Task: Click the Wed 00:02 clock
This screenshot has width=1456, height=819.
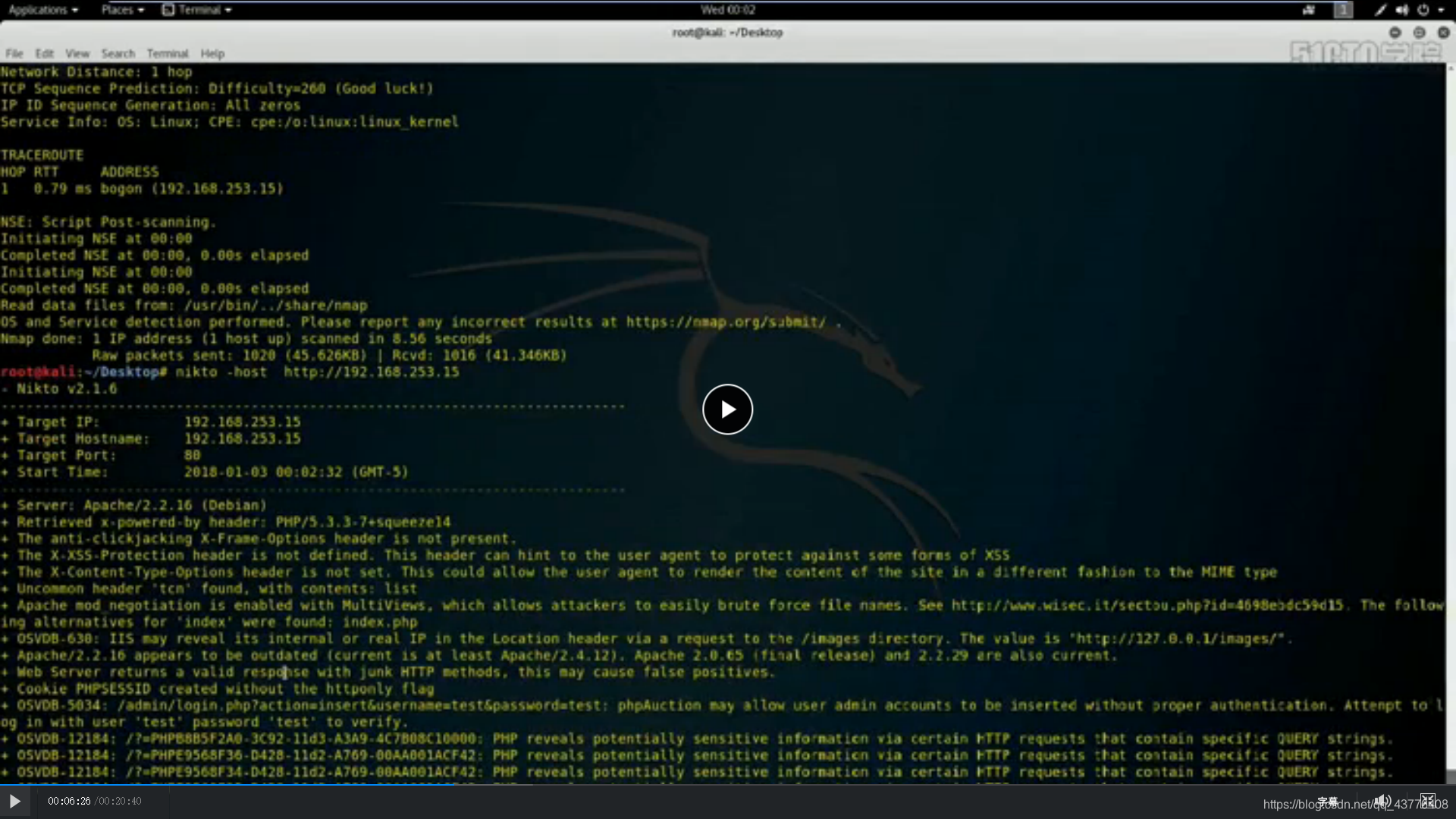Action: [x=727, y=10]
